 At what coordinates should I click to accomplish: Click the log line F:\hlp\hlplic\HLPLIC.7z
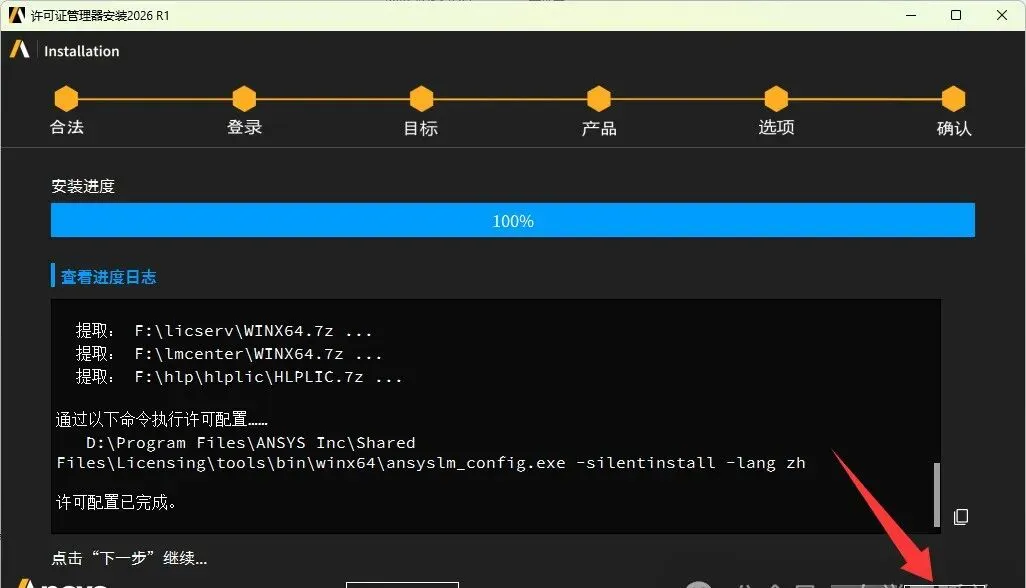pos(239,377)
